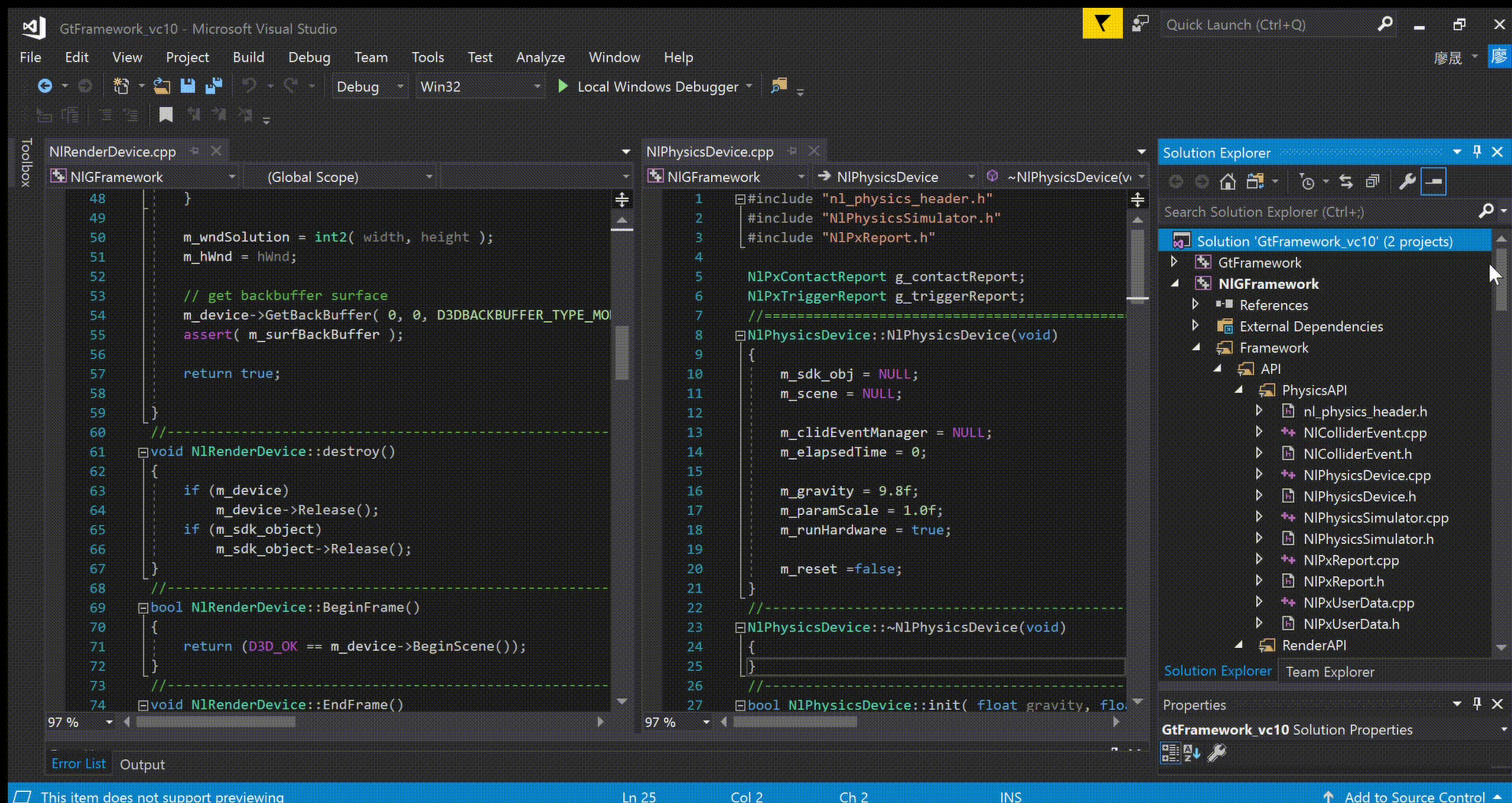Image resolution: width=1512 pixels, height=803 pixels.
Task: Open the Output panel tab
Action: tap(142, 764)
